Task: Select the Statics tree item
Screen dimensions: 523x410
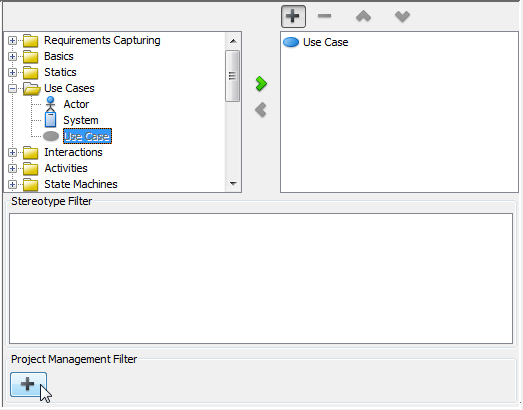Action: [60, 72]
